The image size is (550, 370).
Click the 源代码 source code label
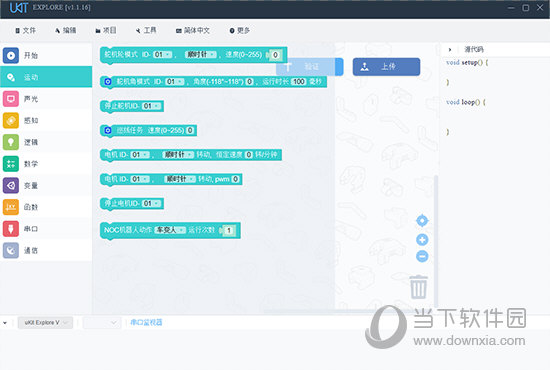[x=474, y=49]
